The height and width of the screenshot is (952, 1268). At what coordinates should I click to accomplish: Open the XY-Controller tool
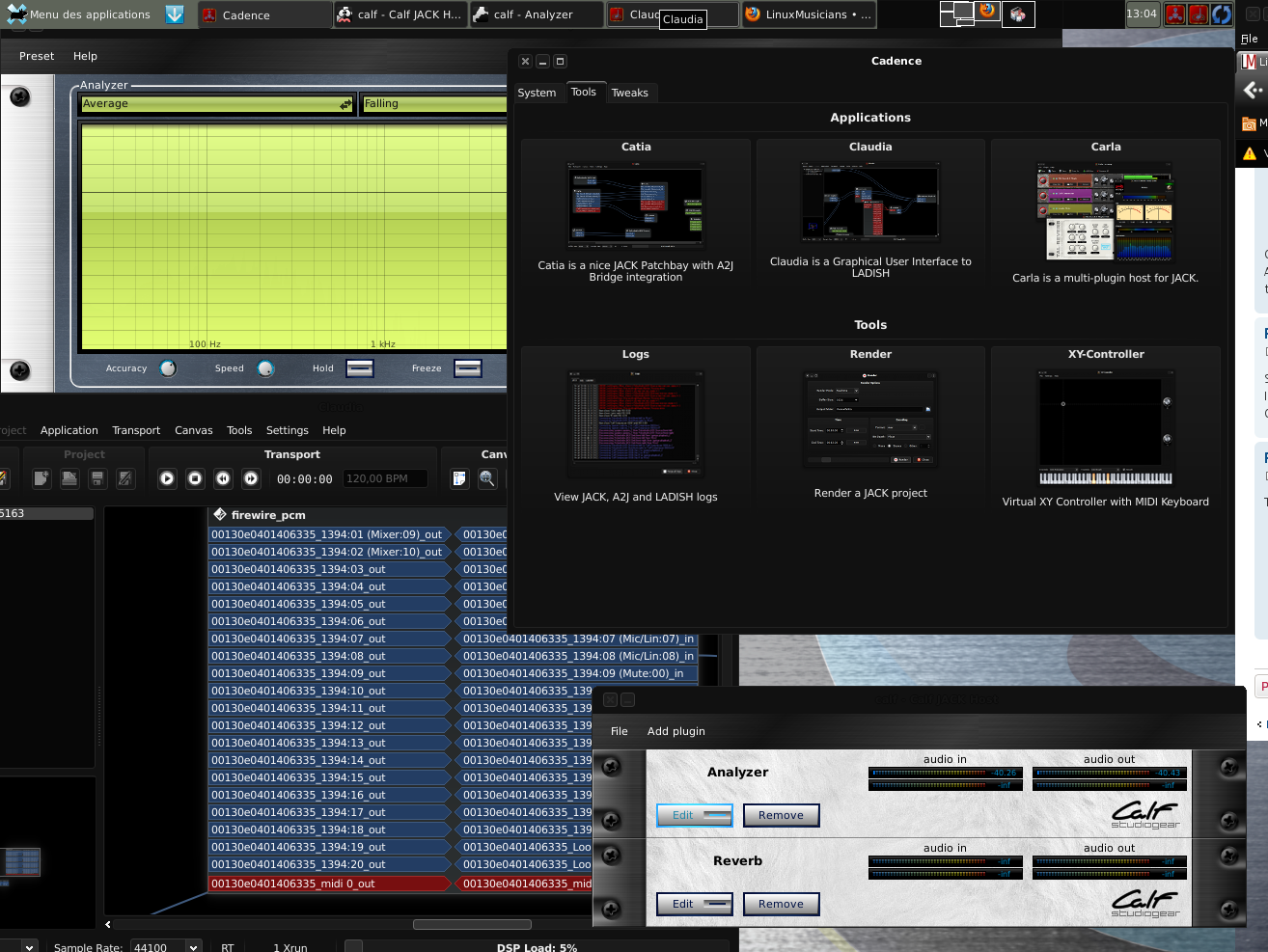(1105, 427)
